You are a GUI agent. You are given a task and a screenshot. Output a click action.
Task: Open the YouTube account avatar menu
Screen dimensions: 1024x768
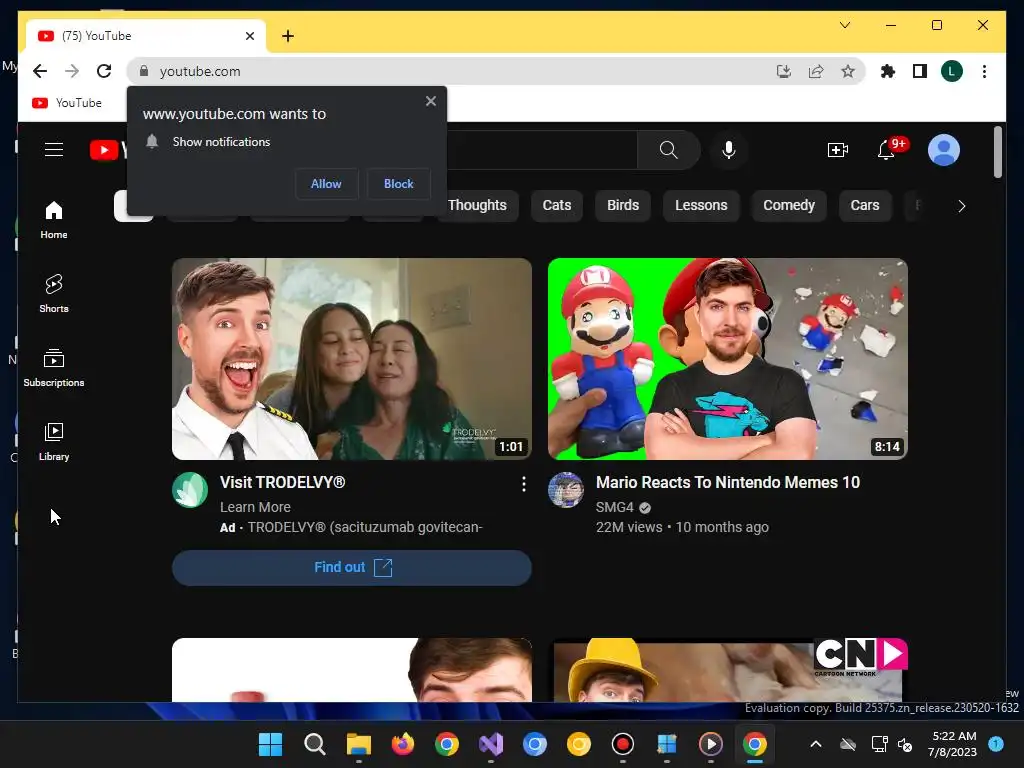pyautogui.click(x=944, y=150)
